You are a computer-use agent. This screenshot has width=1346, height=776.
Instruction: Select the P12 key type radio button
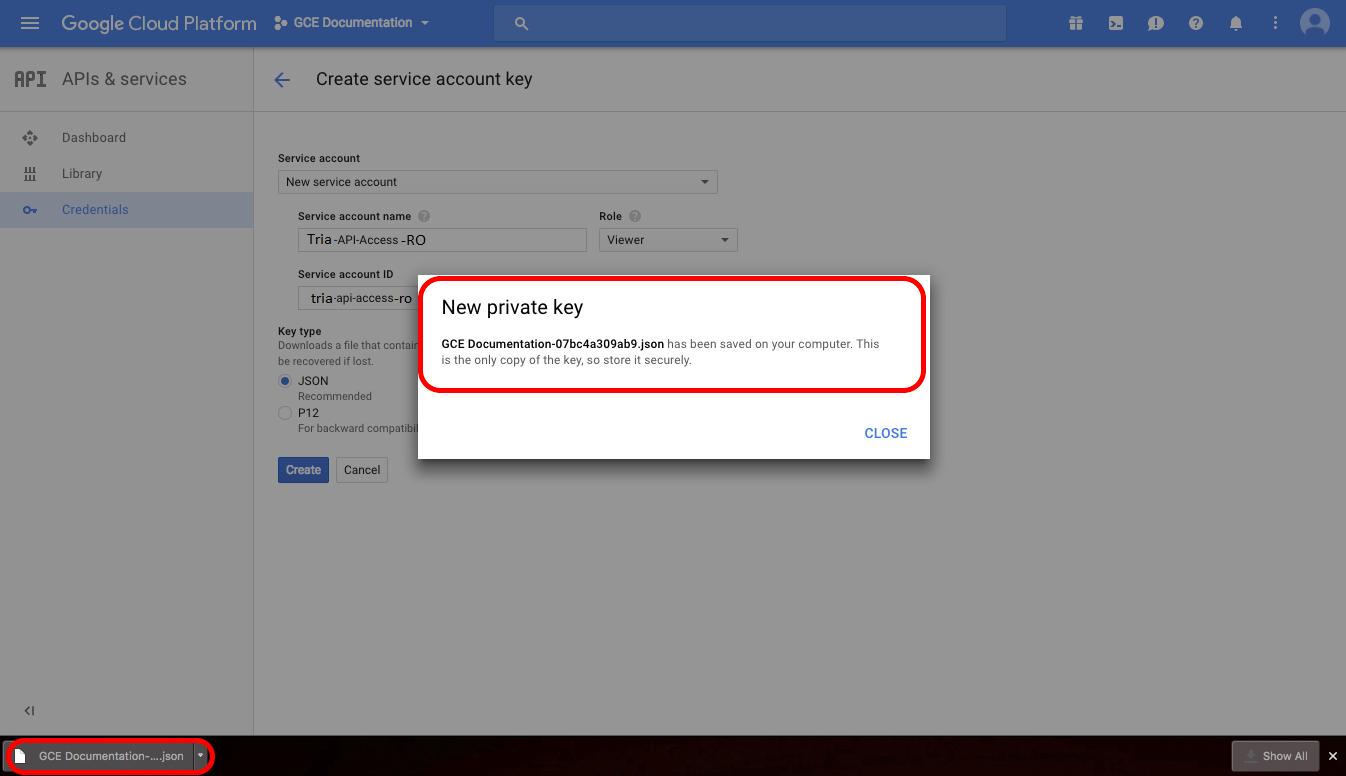click(285, 413)
